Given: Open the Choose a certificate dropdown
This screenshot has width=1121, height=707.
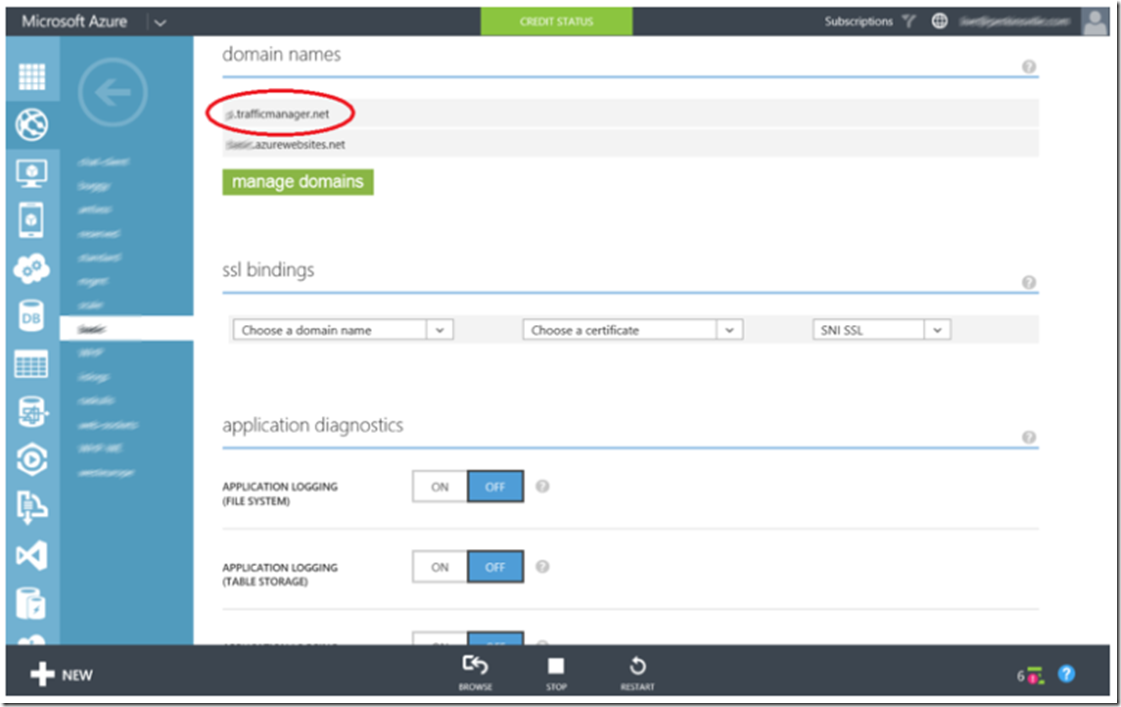Looking at the screenshot, I should click(x=633, y=330).
